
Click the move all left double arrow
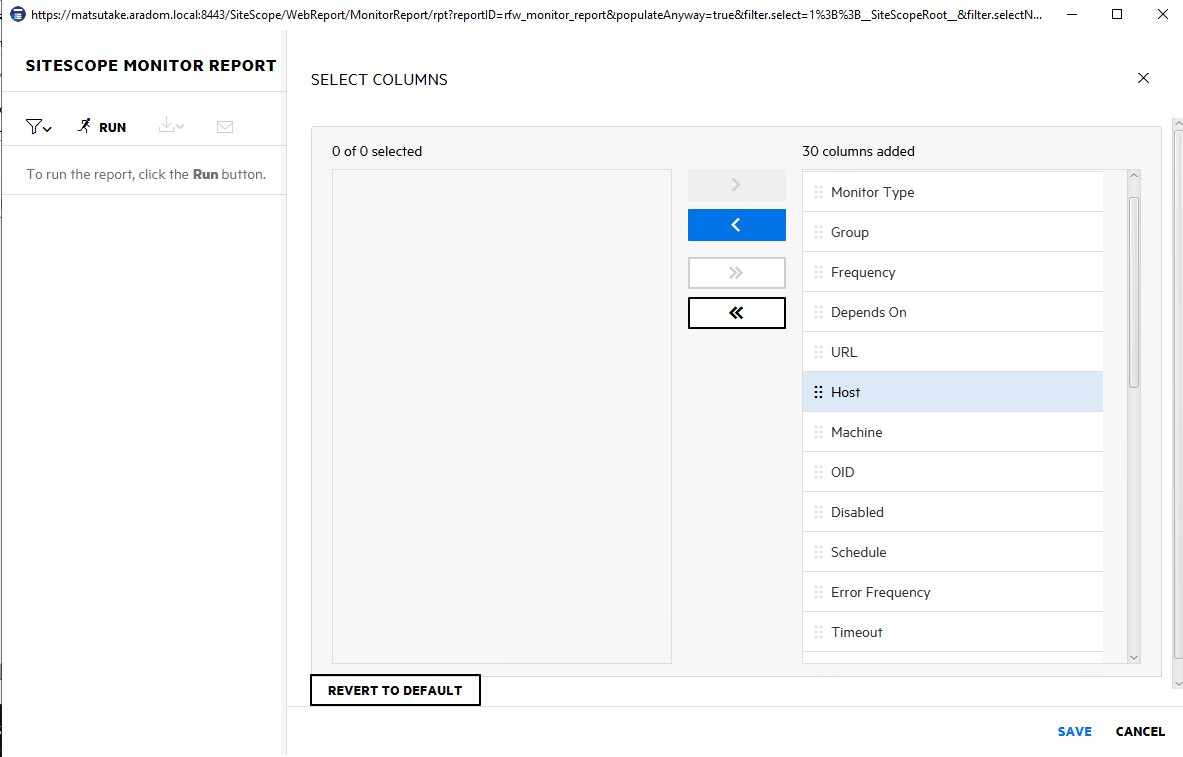[x=736, y=312]
